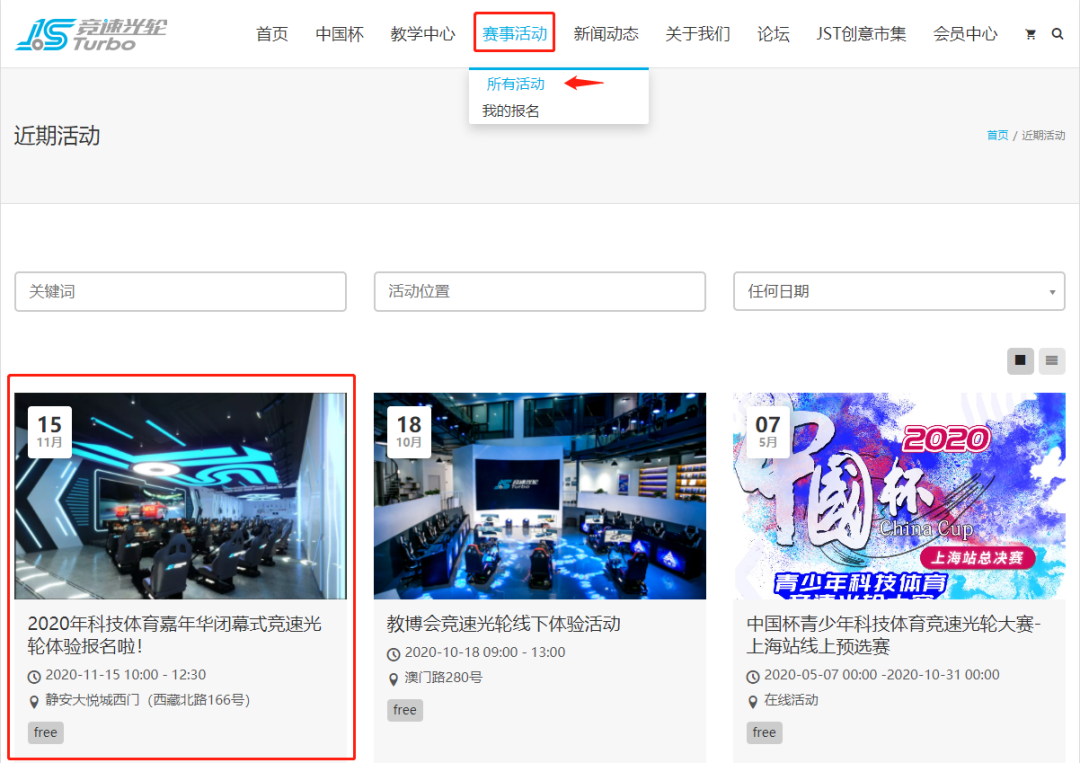1080x763 pixels.
Task: Switch to grid view layout
Action: (x=1020, y=360)
